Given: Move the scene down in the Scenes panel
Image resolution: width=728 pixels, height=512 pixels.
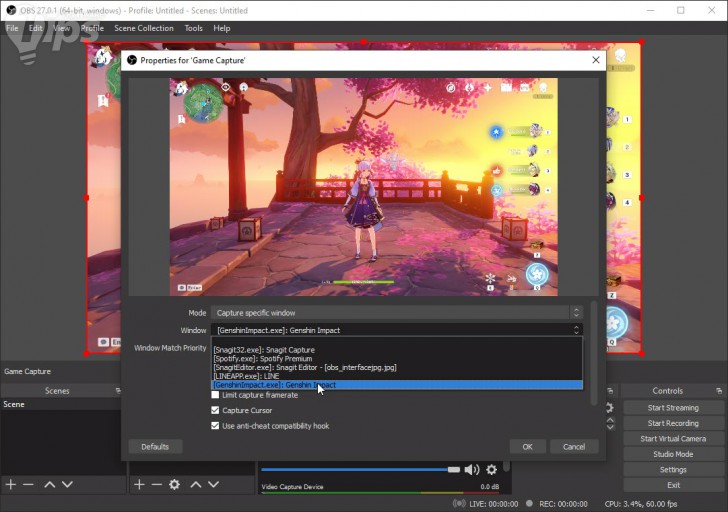Looking at the screenshot, I should coord(67,485).
